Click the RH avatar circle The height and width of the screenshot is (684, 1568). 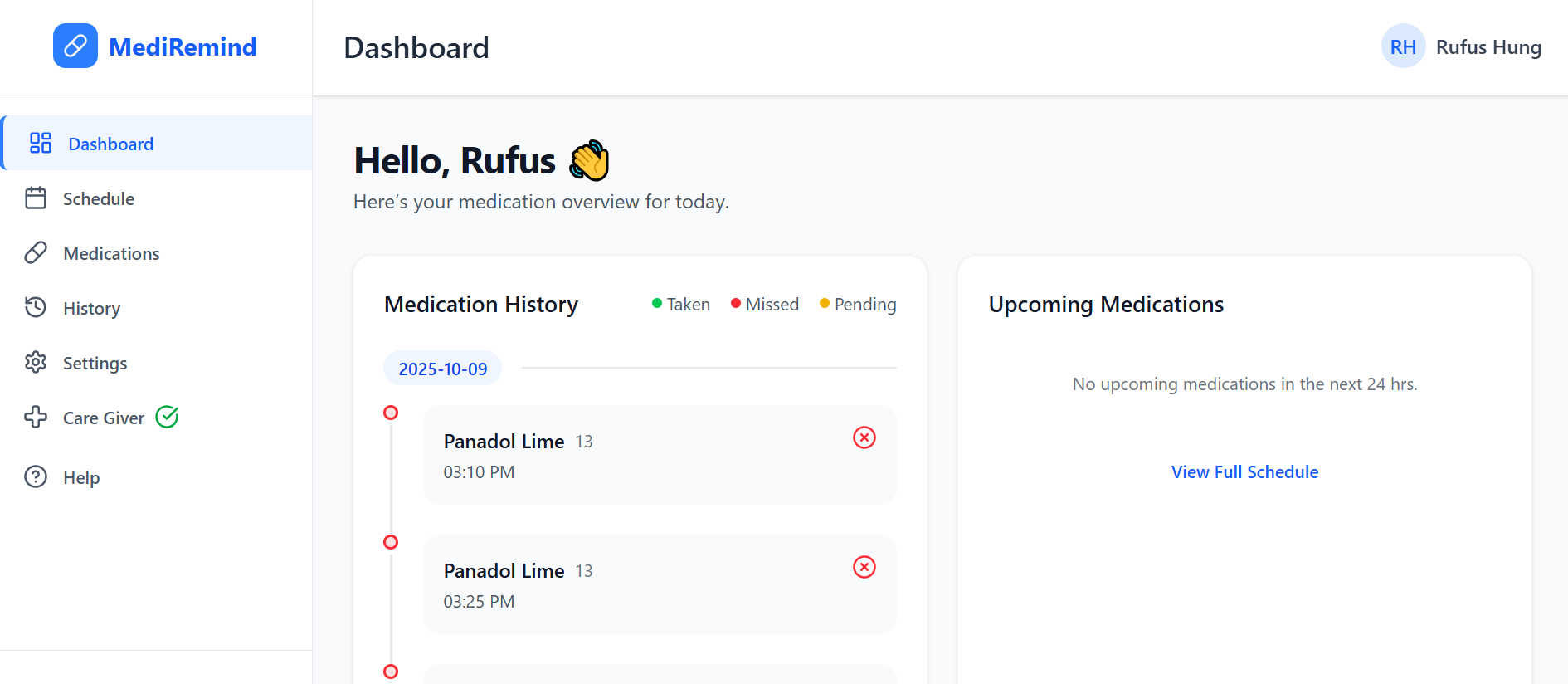click(1403, 46)
